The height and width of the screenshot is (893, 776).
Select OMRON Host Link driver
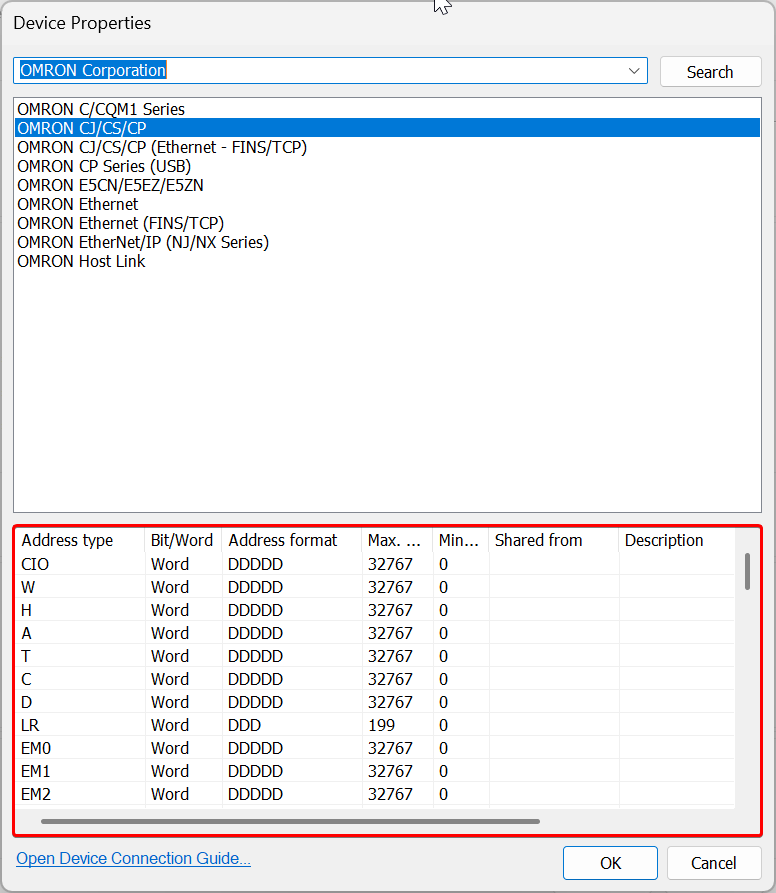coord(81,261)
